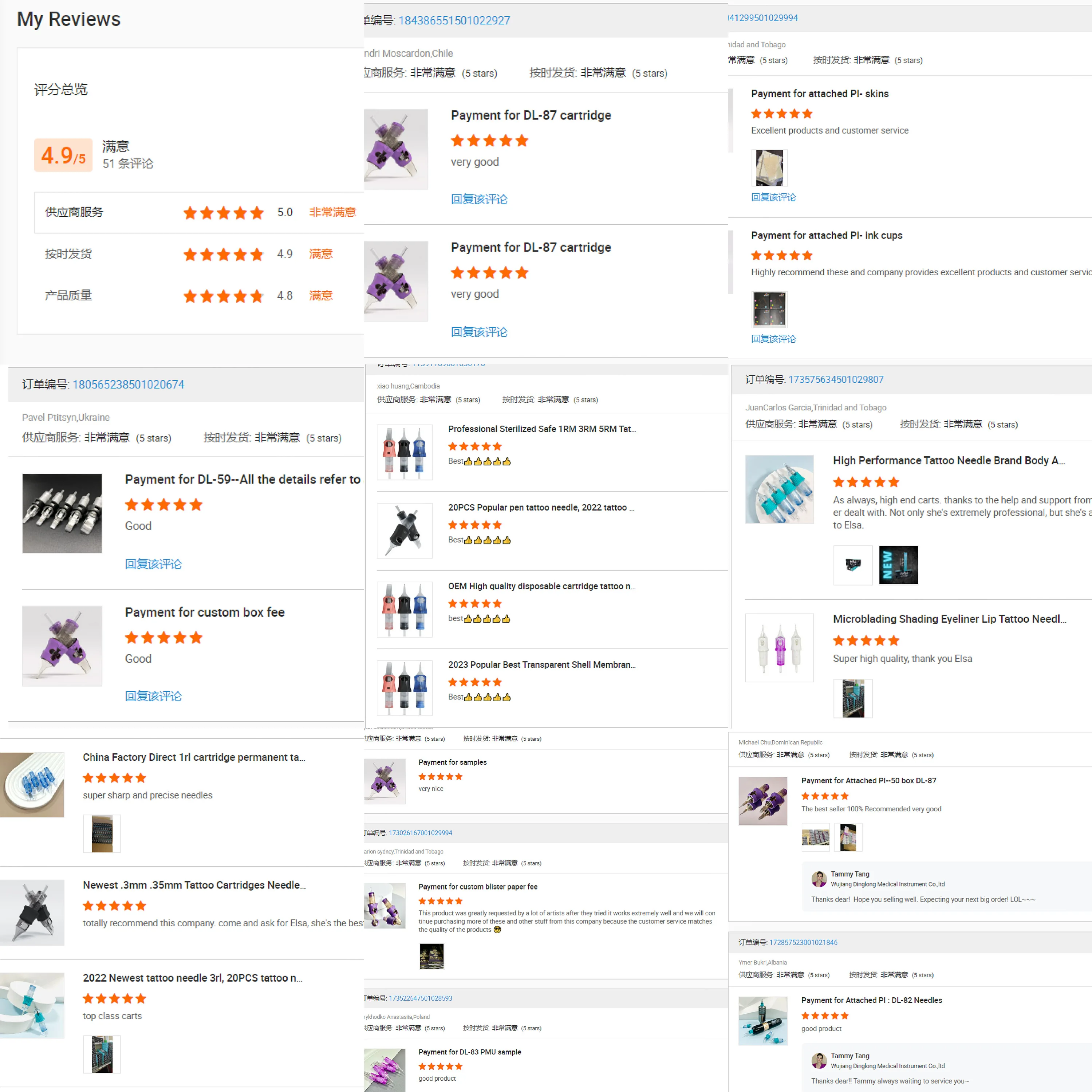The height and width of the screenshot is (1092, 1092).
Task: Open photo thumbnail under top class carts review
Action: click(x=102, y=1054)
